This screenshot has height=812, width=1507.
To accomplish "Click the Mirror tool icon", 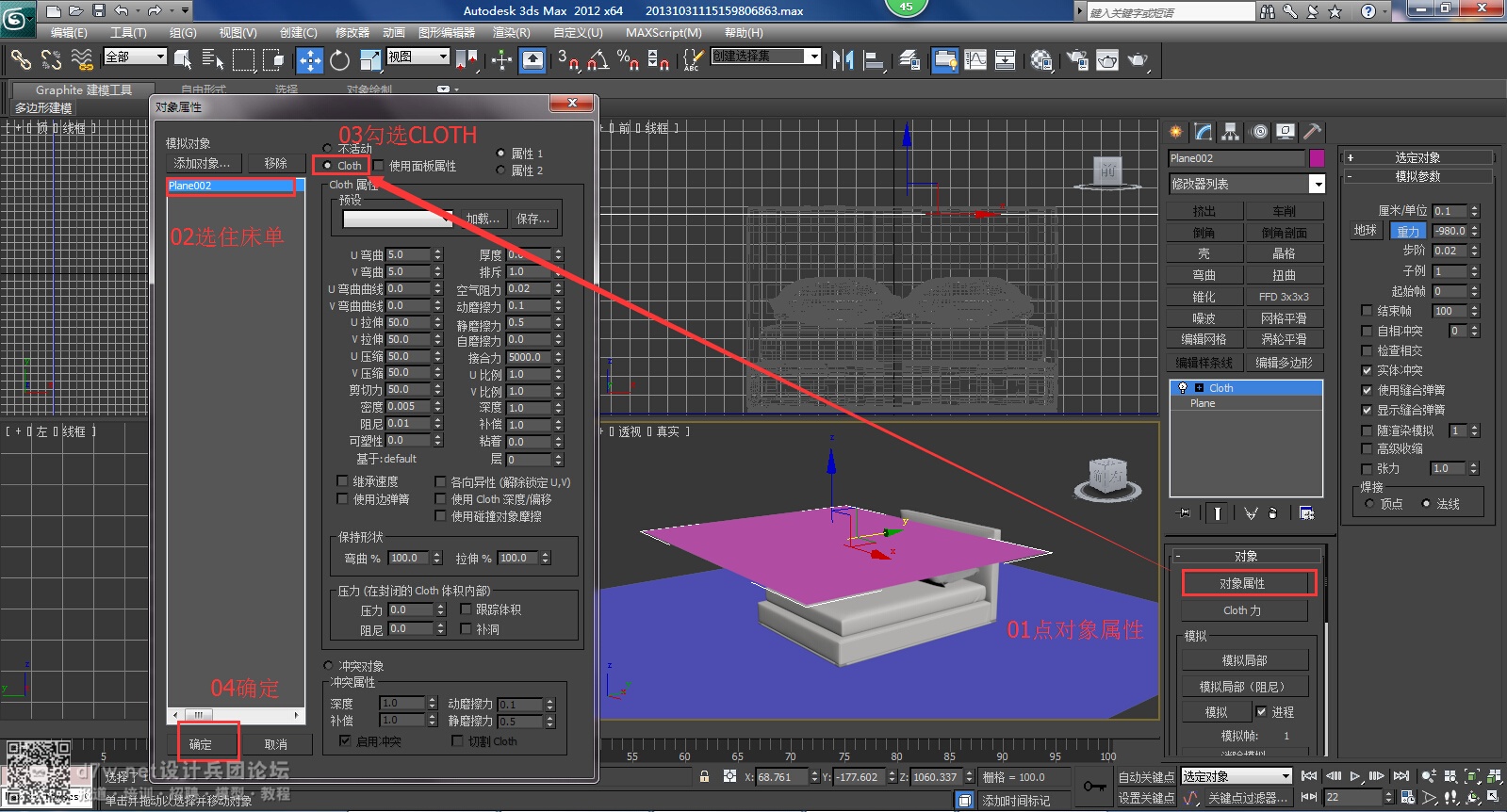I will click(x=844, y=60).
